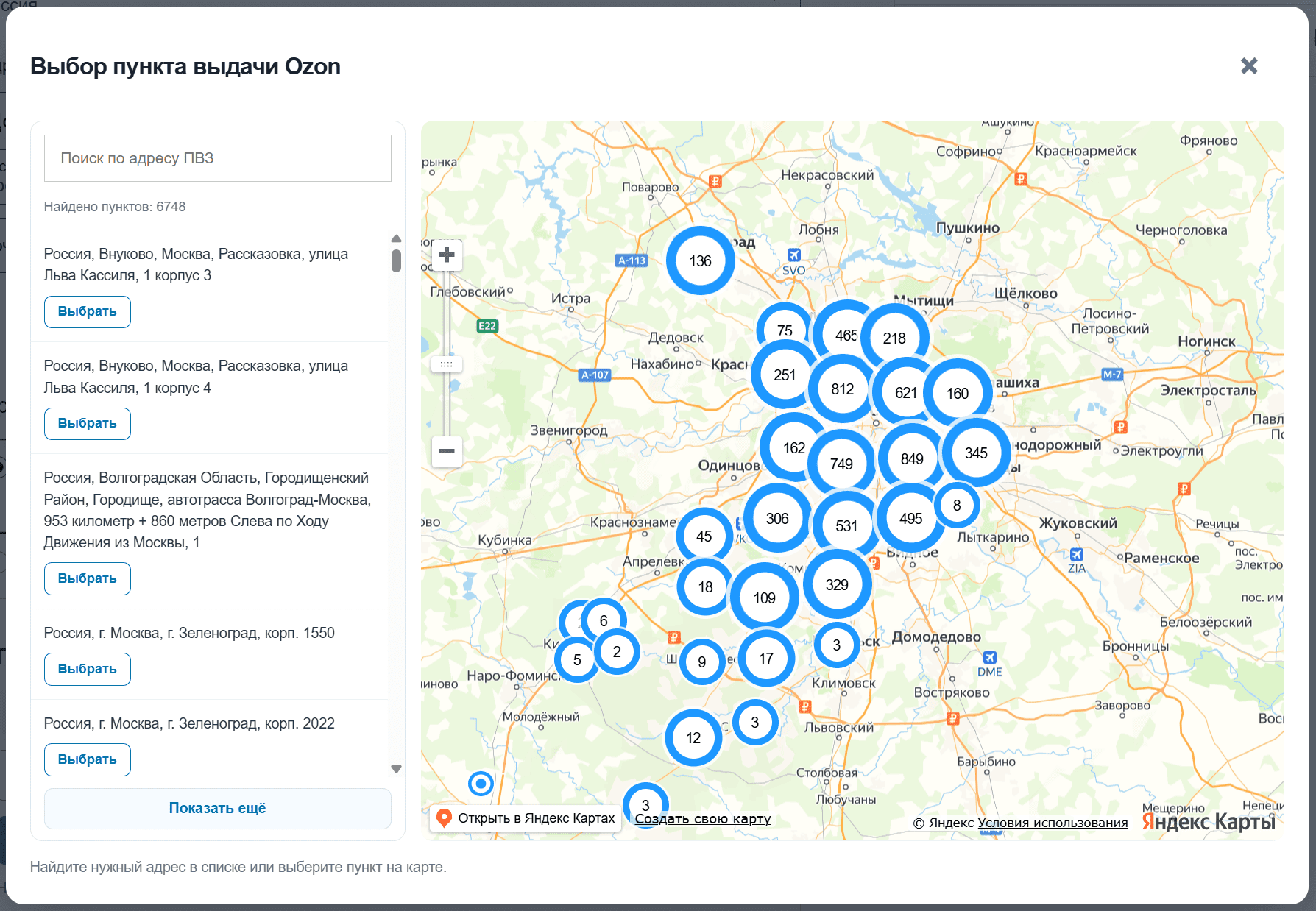
Task: Open the cluster labeled 12 near Львовский
Action: [x=693, y=737]
